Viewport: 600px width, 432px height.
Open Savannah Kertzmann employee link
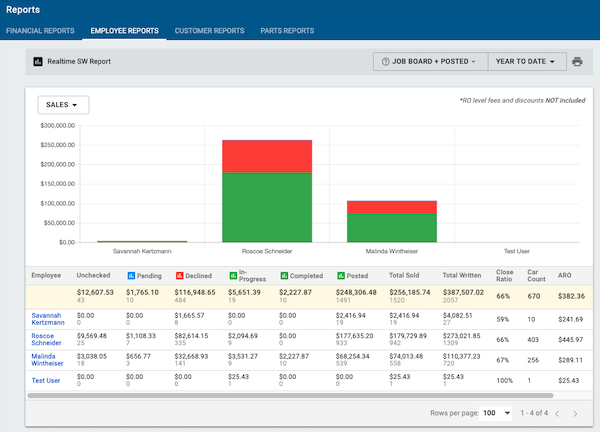48,319
